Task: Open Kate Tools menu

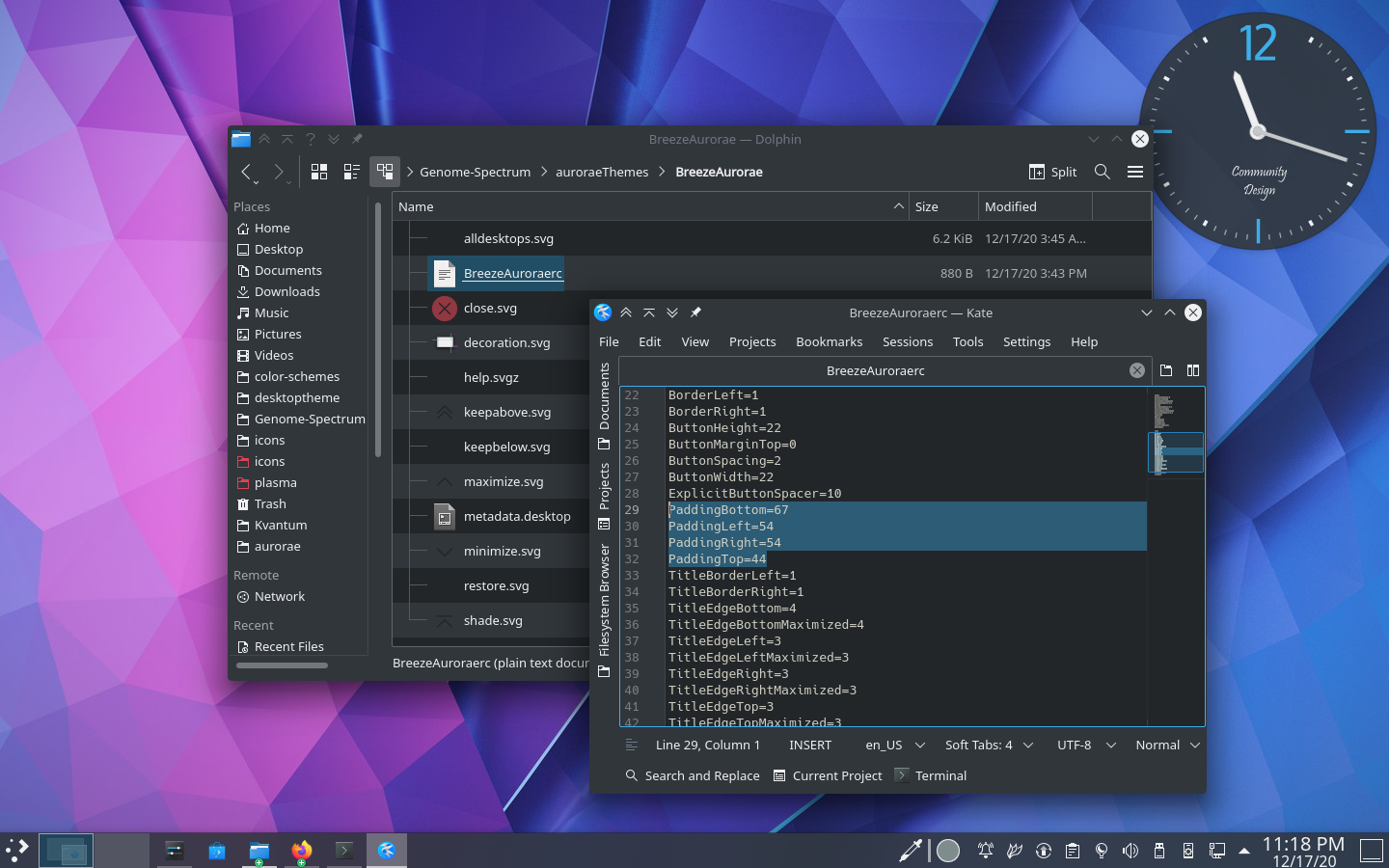Action: tap(968, 341)
